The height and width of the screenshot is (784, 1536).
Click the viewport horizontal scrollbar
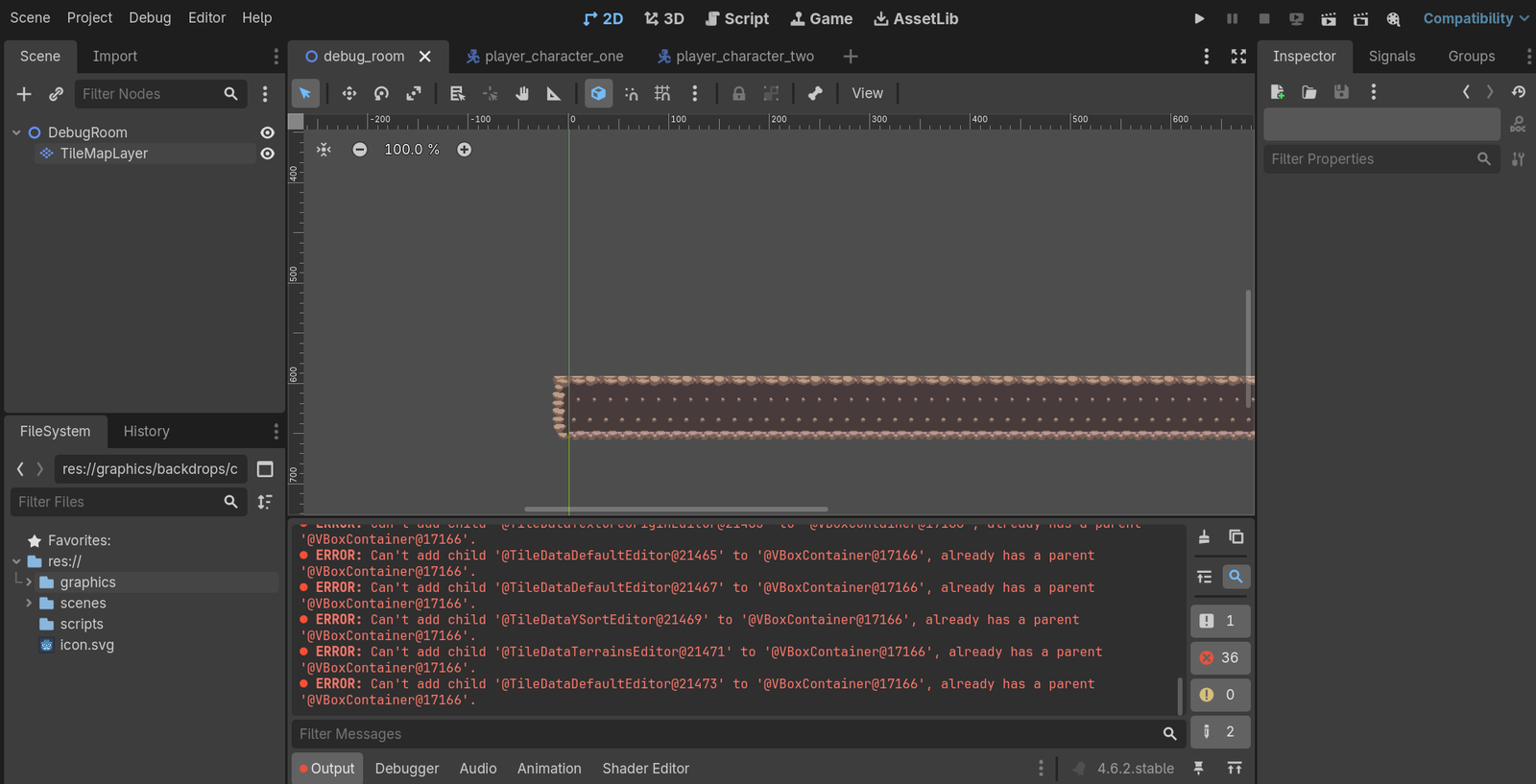(676, 510)
